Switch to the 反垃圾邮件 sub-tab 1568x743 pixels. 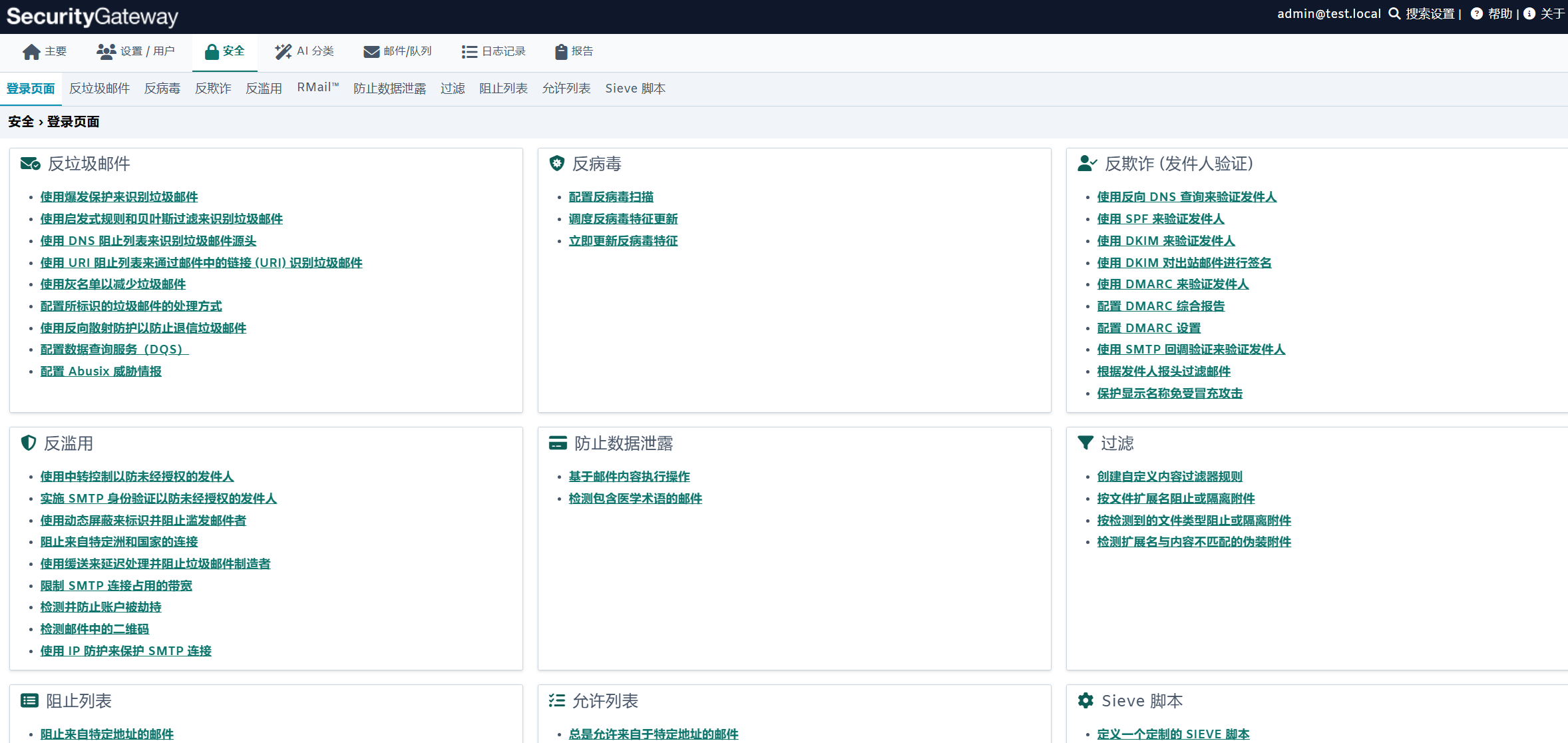[100, 89]
